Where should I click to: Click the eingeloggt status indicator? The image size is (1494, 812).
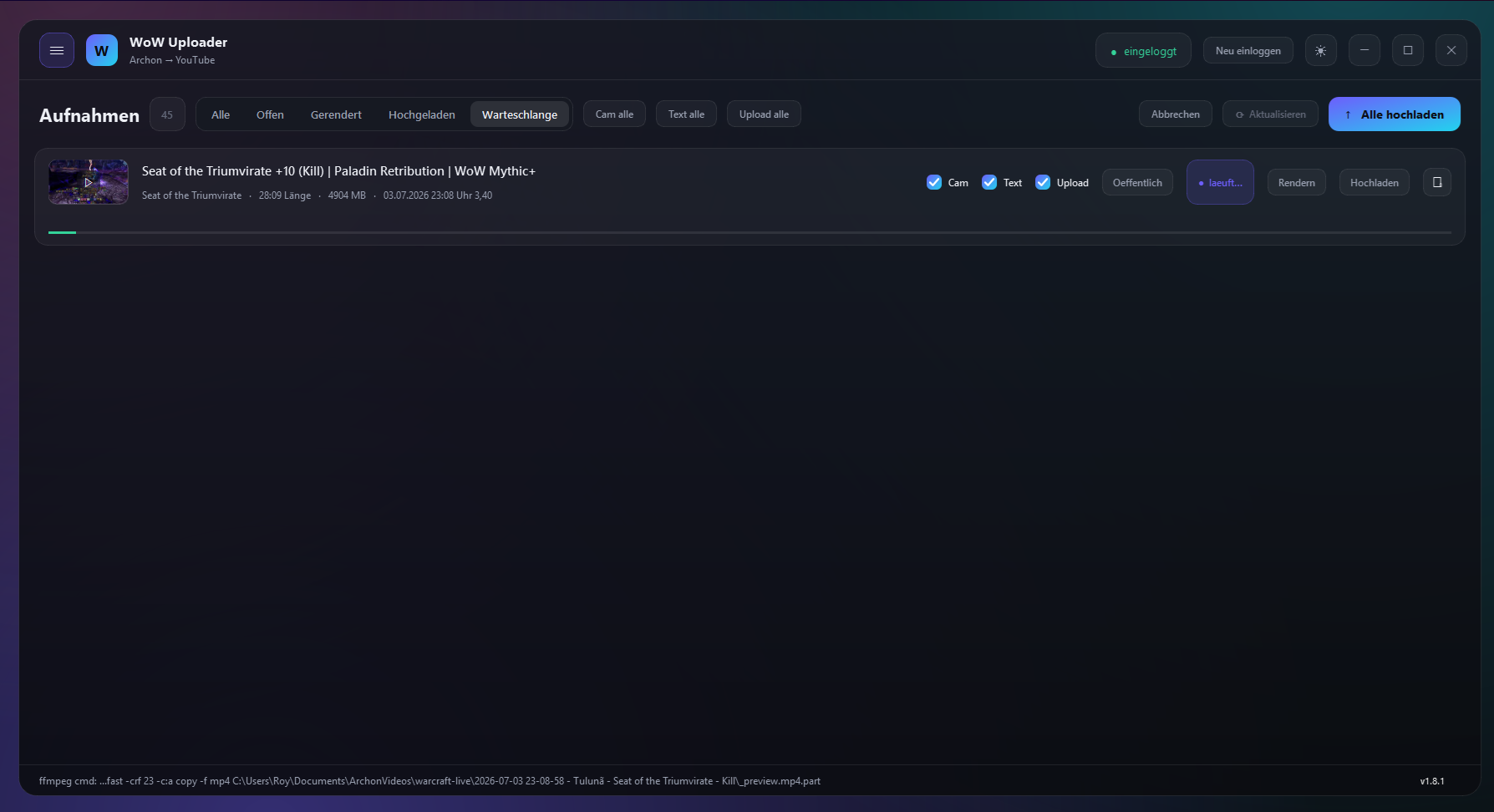(x=1143, y=51)
